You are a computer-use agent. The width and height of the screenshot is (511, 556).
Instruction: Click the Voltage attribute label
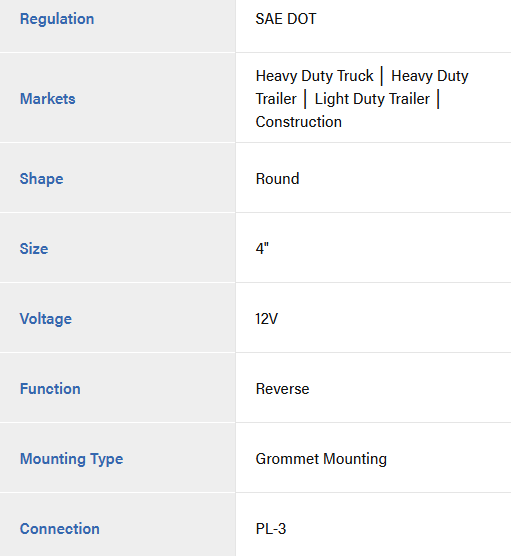pos(46,319)
